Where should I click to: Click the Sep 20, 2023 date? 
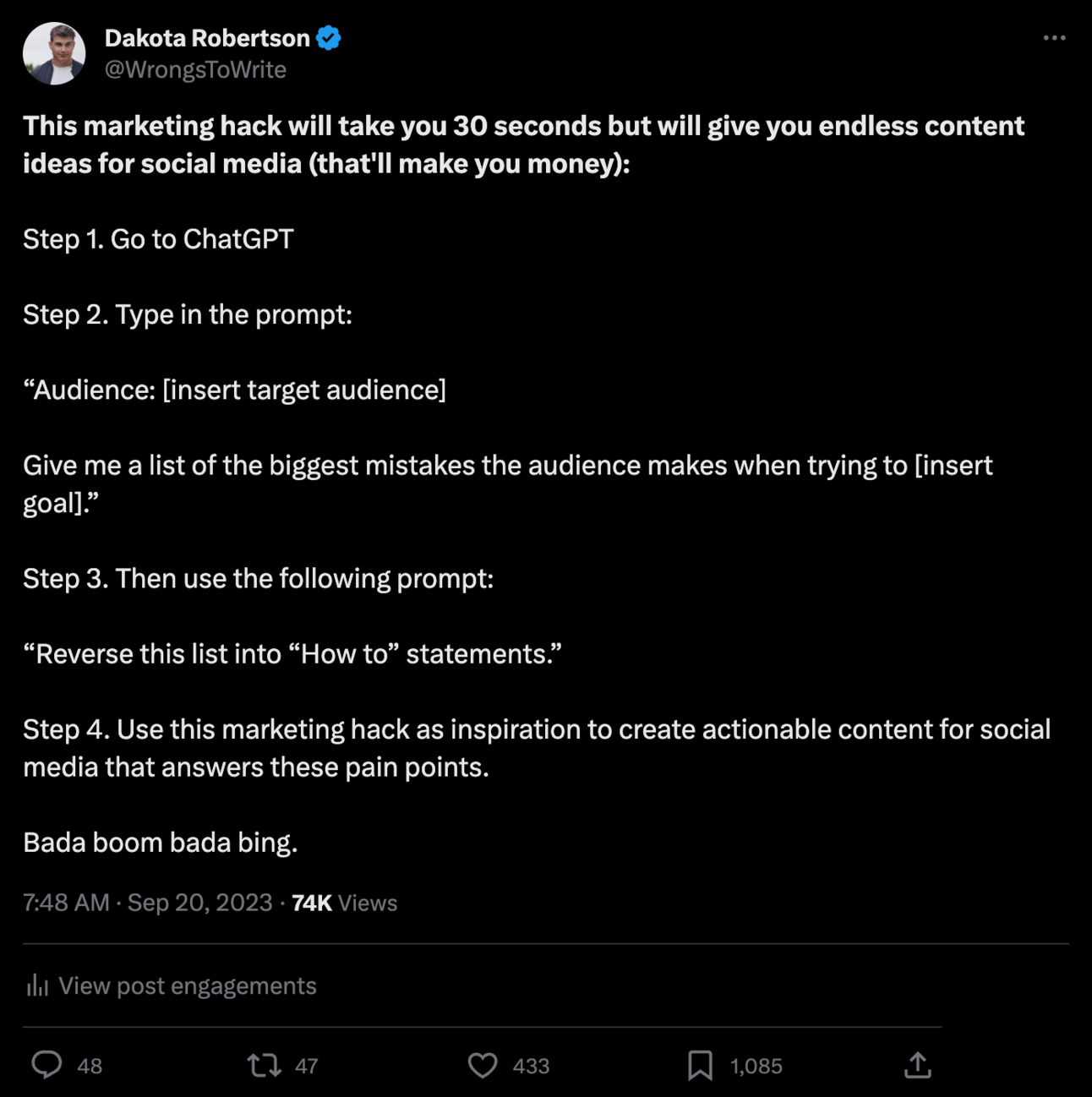(x=199, y=903)
